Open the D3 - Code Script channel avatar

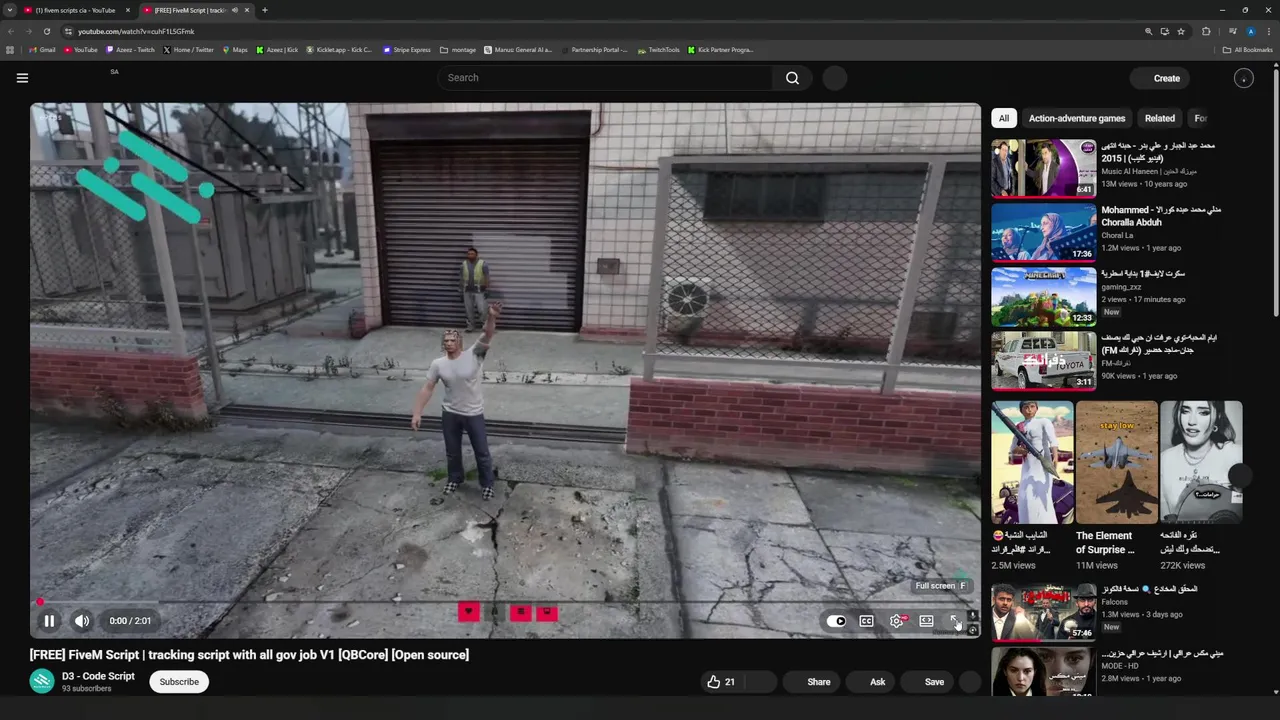coord(42,681)
